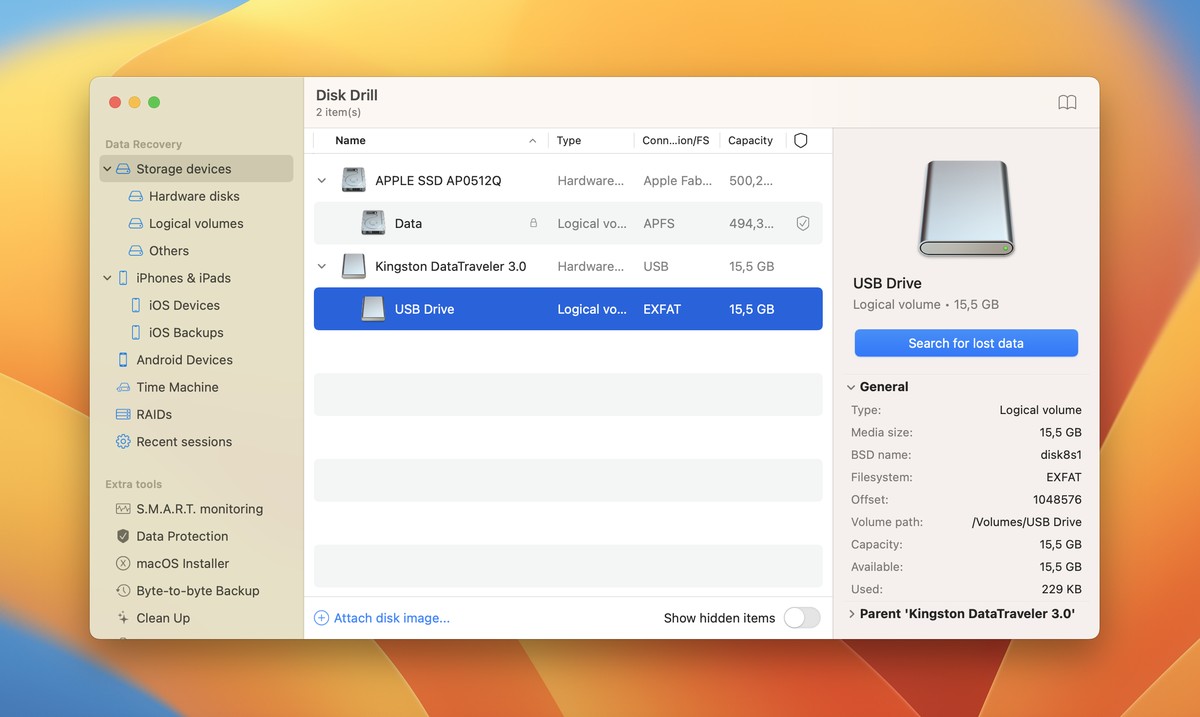Open the Data Protection tool
Screen dimensions: 1200x717
coord(182,536)
